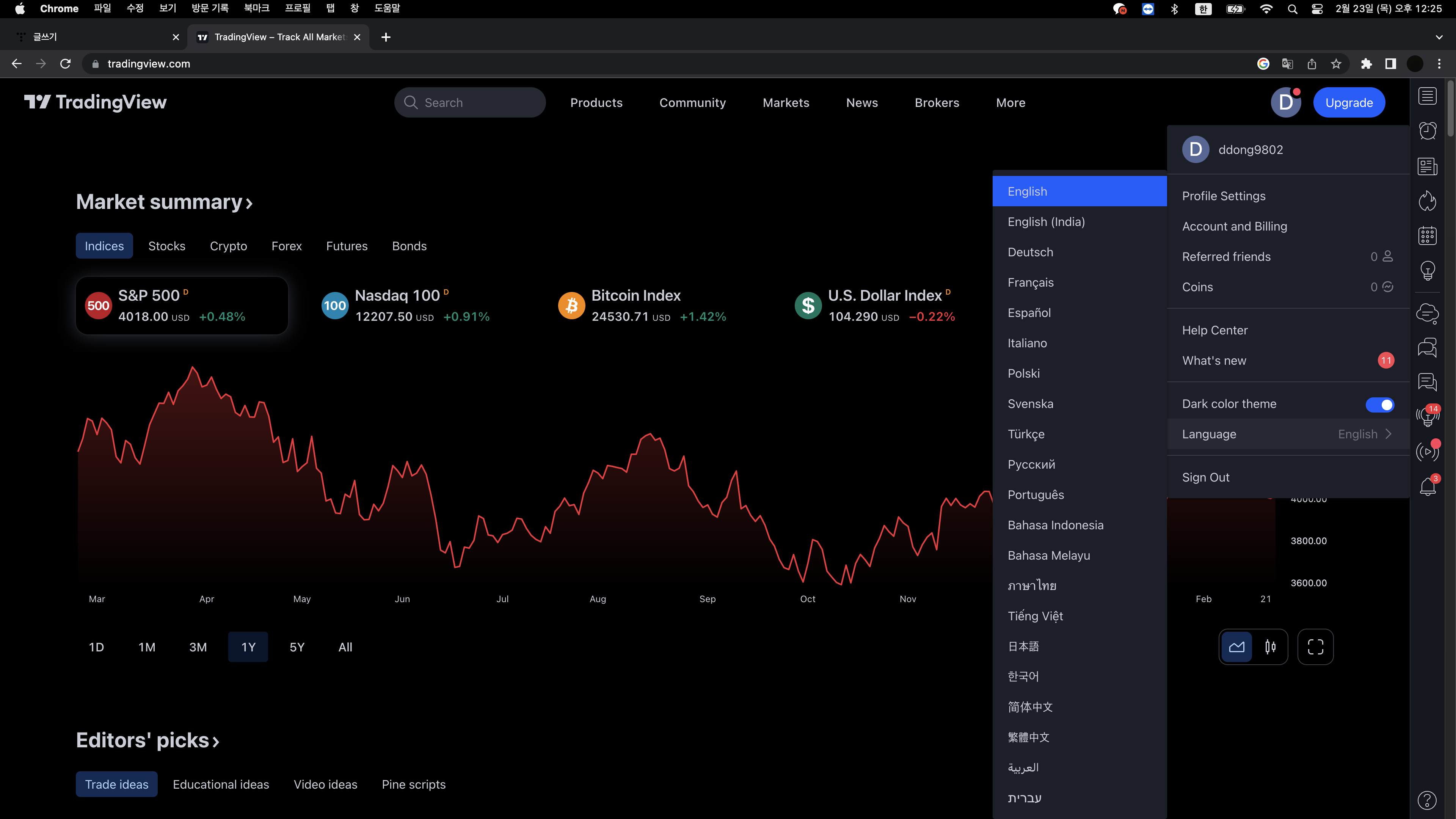Click the Upgrade button
This screenshot has height=819, width=1456.
(x=1349, y=102)
